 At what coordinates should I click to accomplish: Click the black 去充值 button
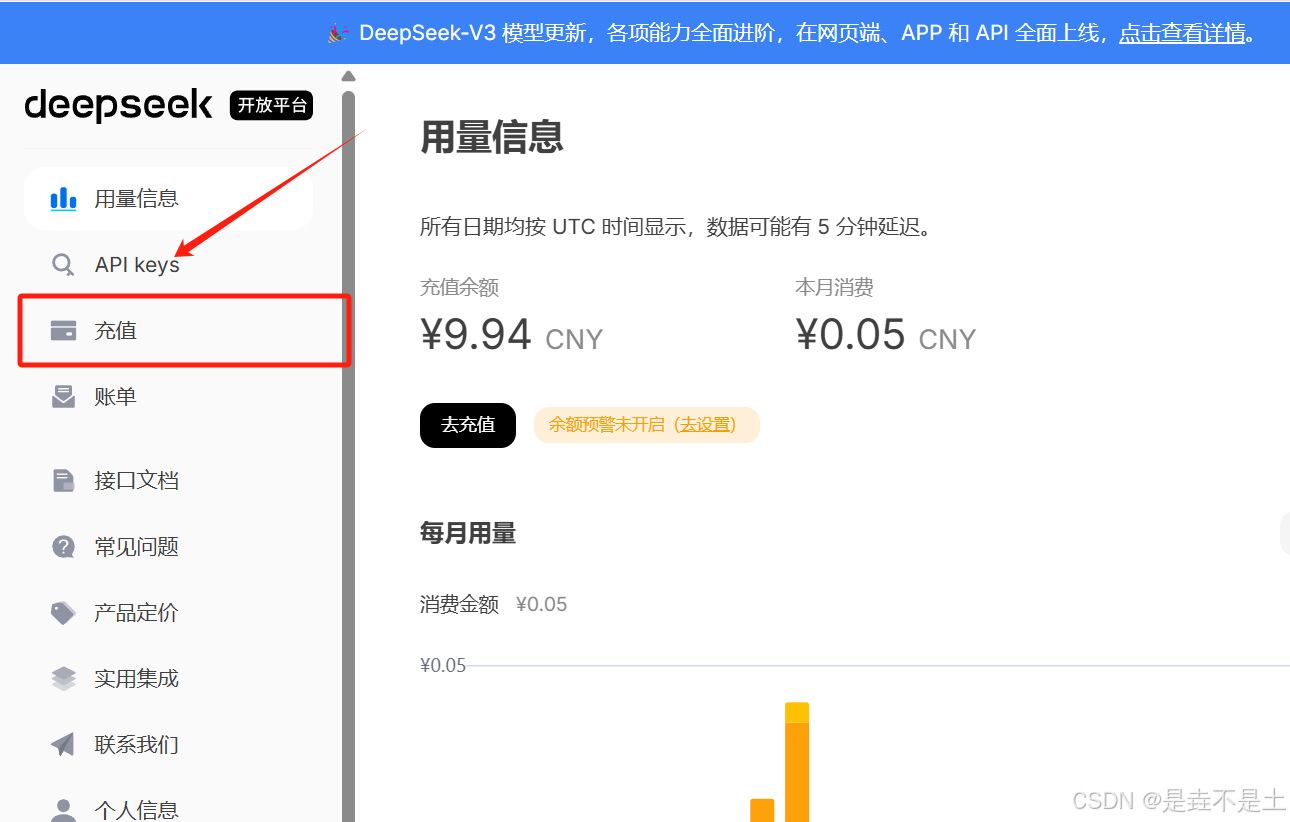point(468,425)
